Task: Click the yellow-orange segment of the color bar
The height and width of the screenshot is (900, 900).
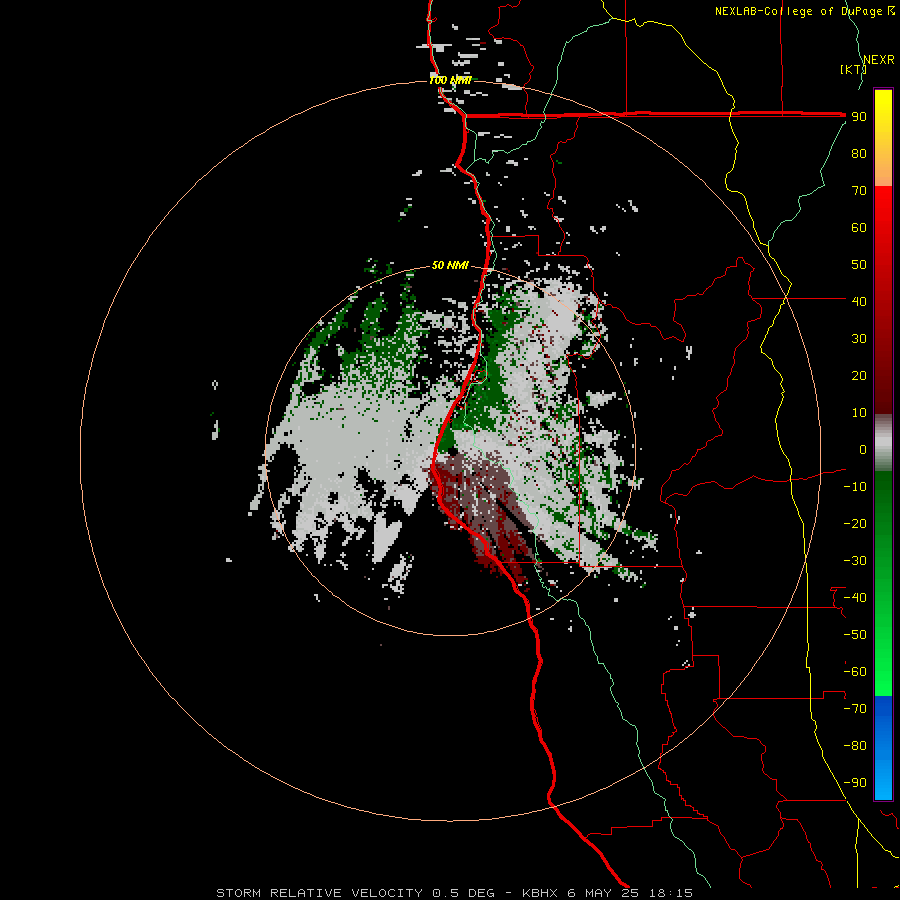Action: 883,138
